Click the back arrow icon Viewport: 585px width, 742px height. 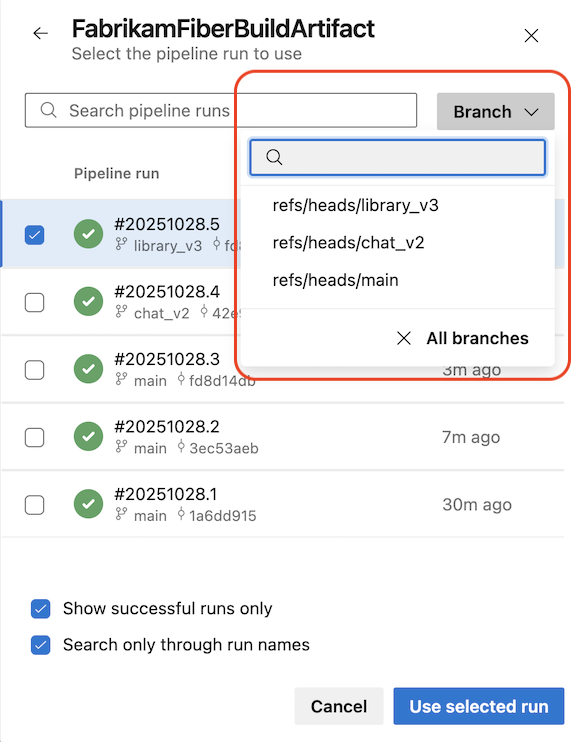click(41, 33)
